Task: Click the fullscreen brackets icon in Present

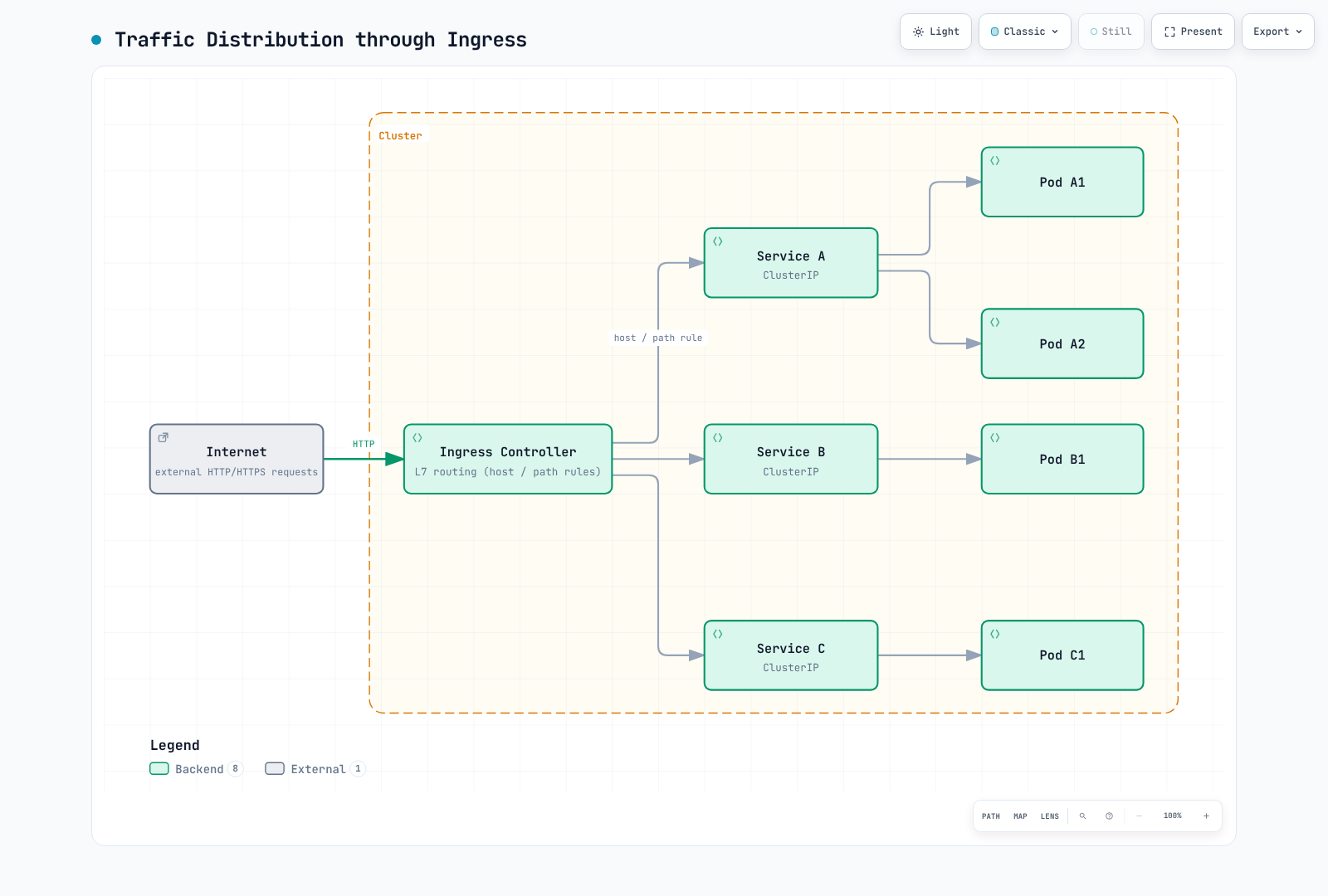Action: tap(1169, 32)
